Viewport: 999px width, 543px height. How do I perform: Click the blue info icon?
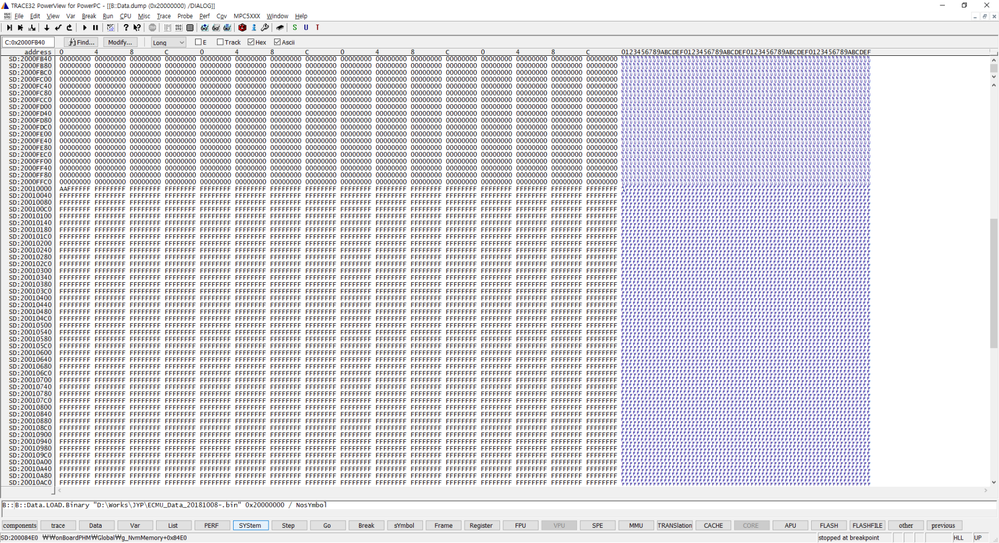click(254, 27)
